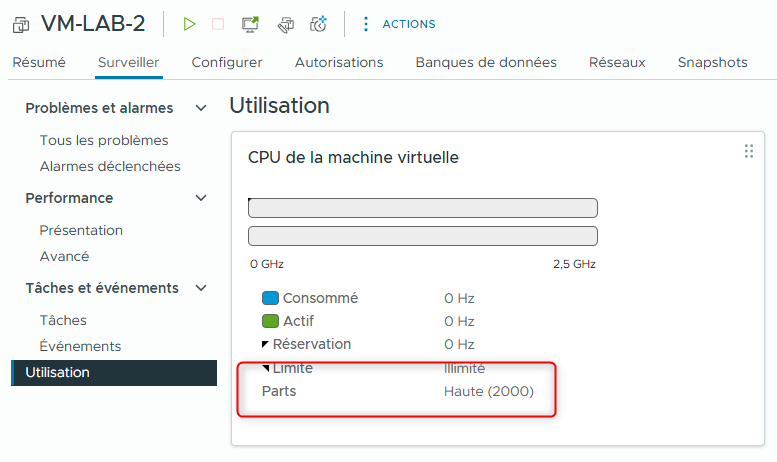This screenshot has width=777, height=462.
Task: Open the Configurer tab
Action: click(227, 62)
